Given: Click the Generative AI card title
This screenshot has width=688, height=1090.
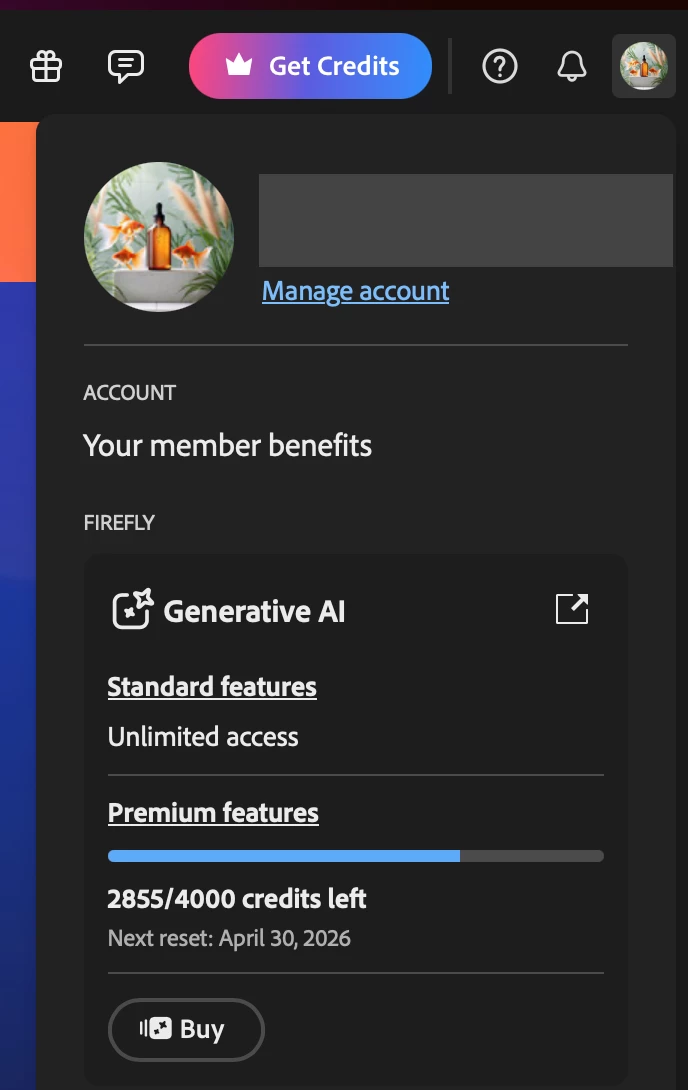Looking at the screenshot, I should coord(254,612).
